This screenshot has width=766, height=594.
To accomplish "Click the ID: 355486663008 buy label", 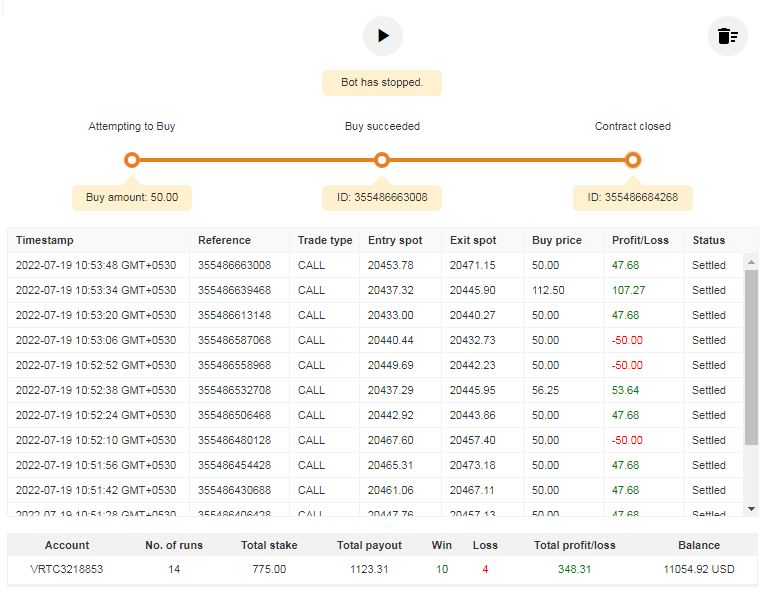I will [x=382, y=197].
